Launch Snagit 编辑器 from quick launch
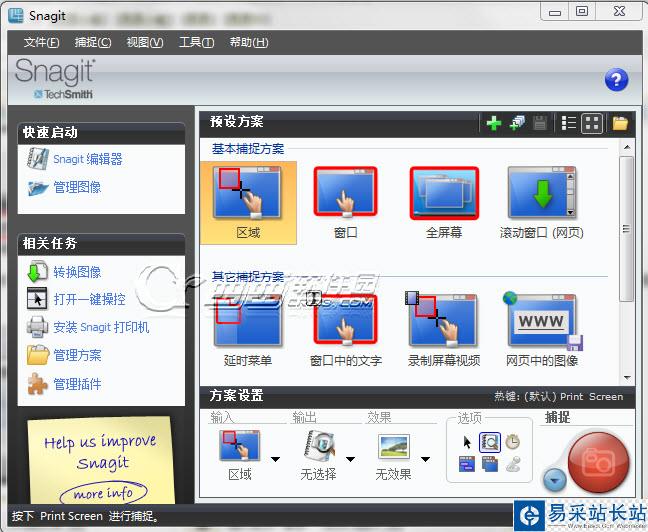Viewport: 648px width, 532px height. click(x=88, y=159)
